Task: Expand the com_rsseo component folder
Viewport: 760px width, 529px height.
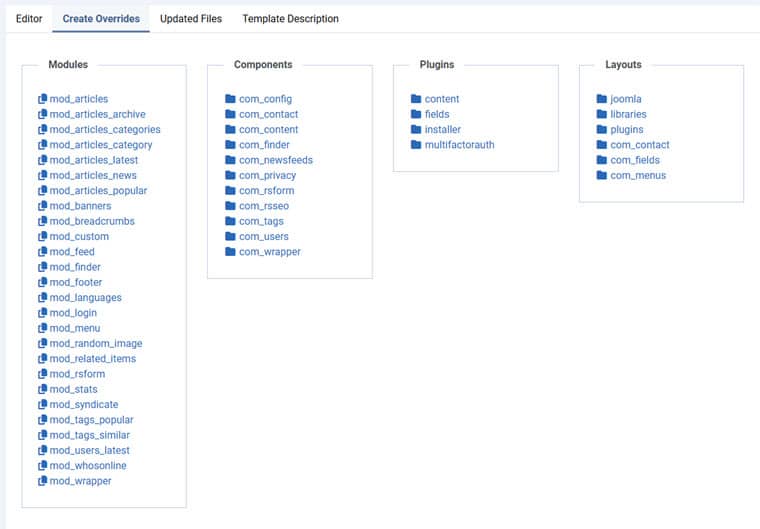Action: coord(264,206)
